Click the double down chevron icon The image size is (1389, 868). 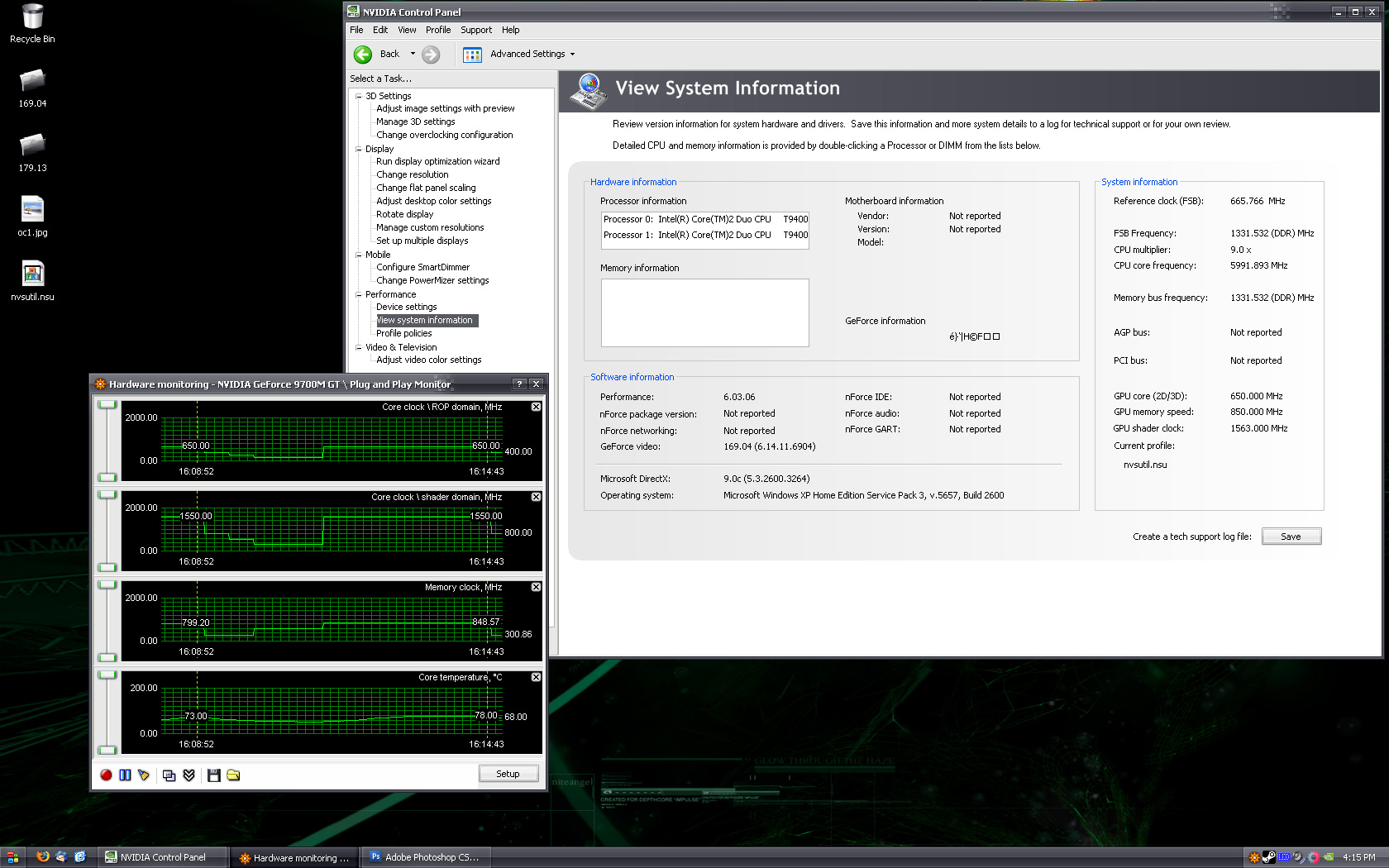[189, 775]
